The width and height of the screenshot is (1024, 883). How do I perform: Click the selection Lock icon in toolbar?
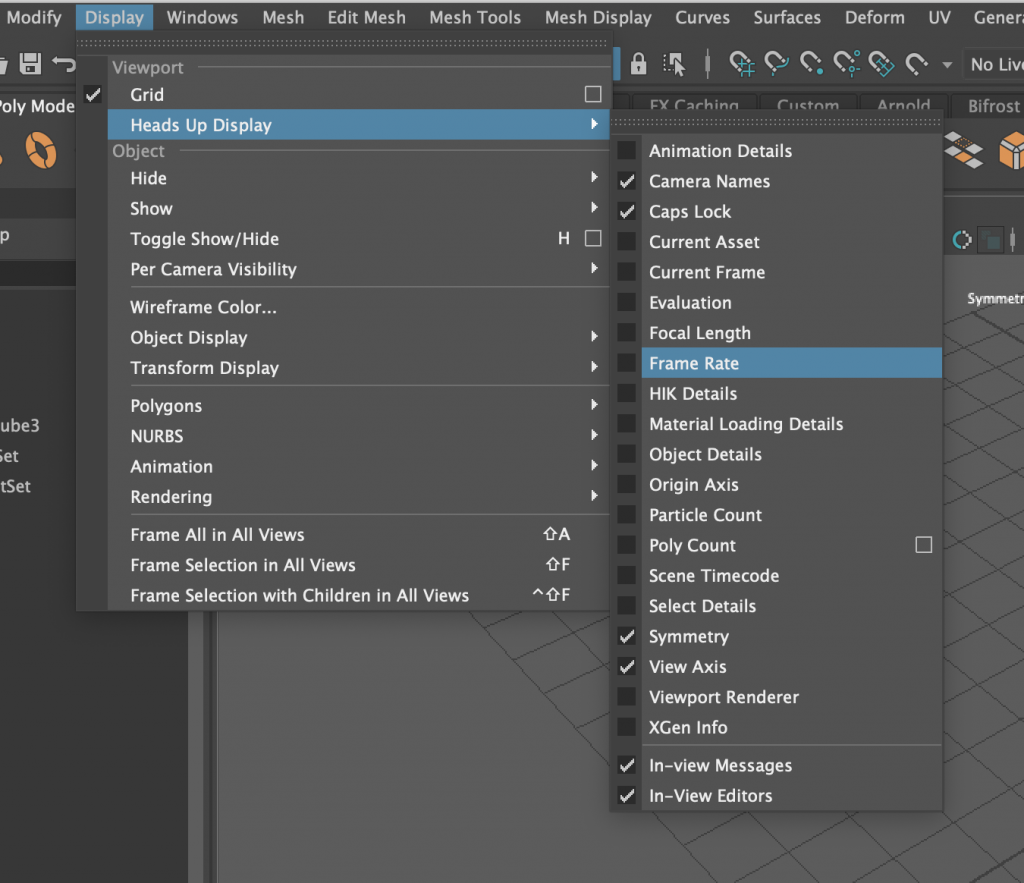tap(637, 64)
